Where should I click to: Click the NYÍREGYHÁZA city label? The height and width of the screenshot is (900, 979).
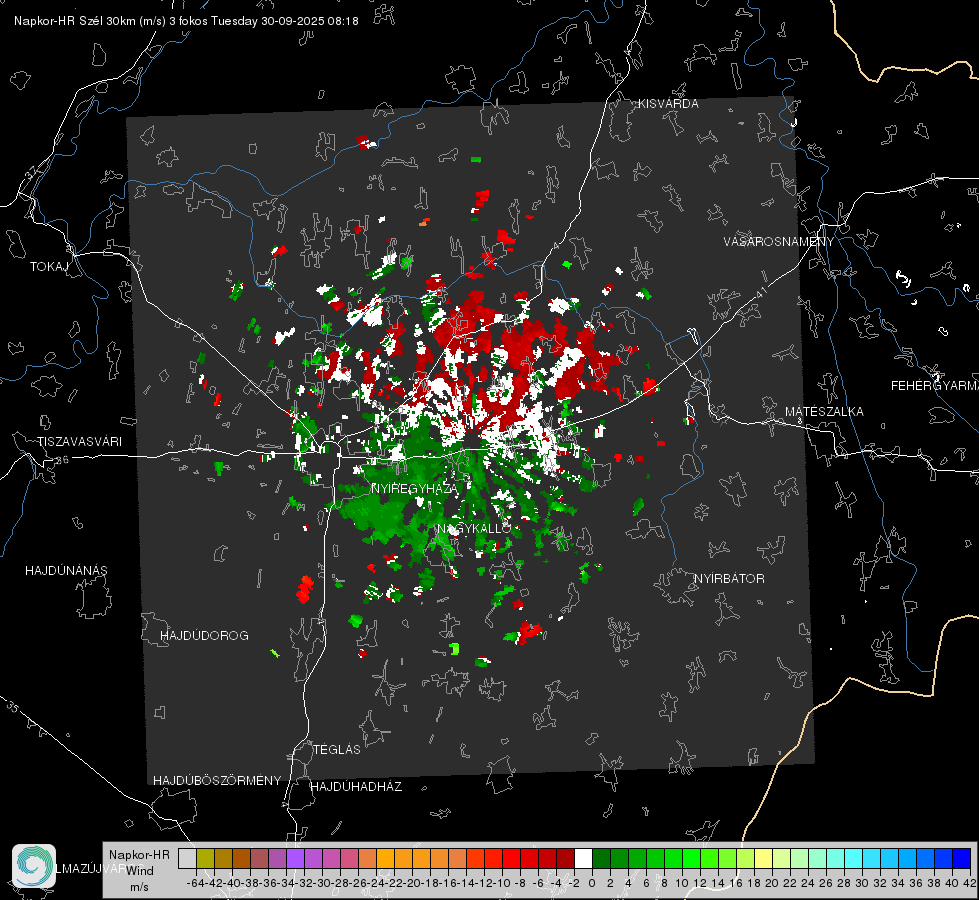[x=414, y=488]
